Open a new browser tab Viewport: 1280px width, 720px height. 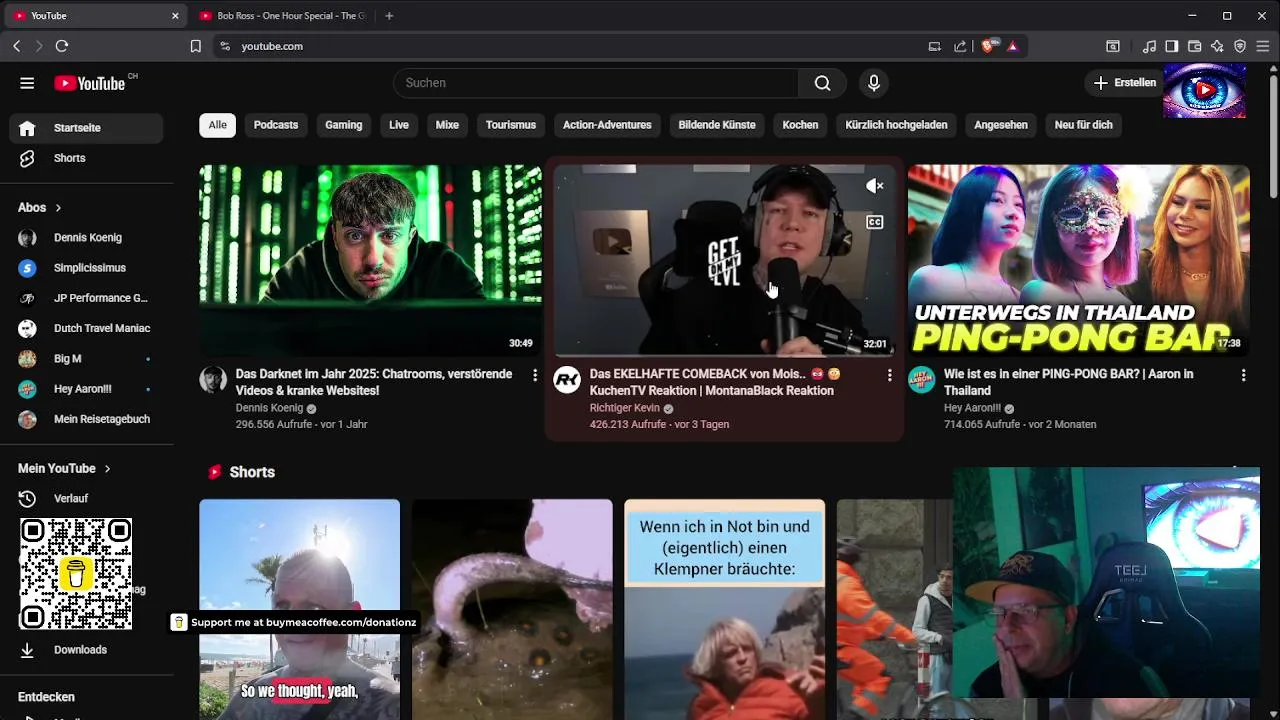(x=389, y=16)
